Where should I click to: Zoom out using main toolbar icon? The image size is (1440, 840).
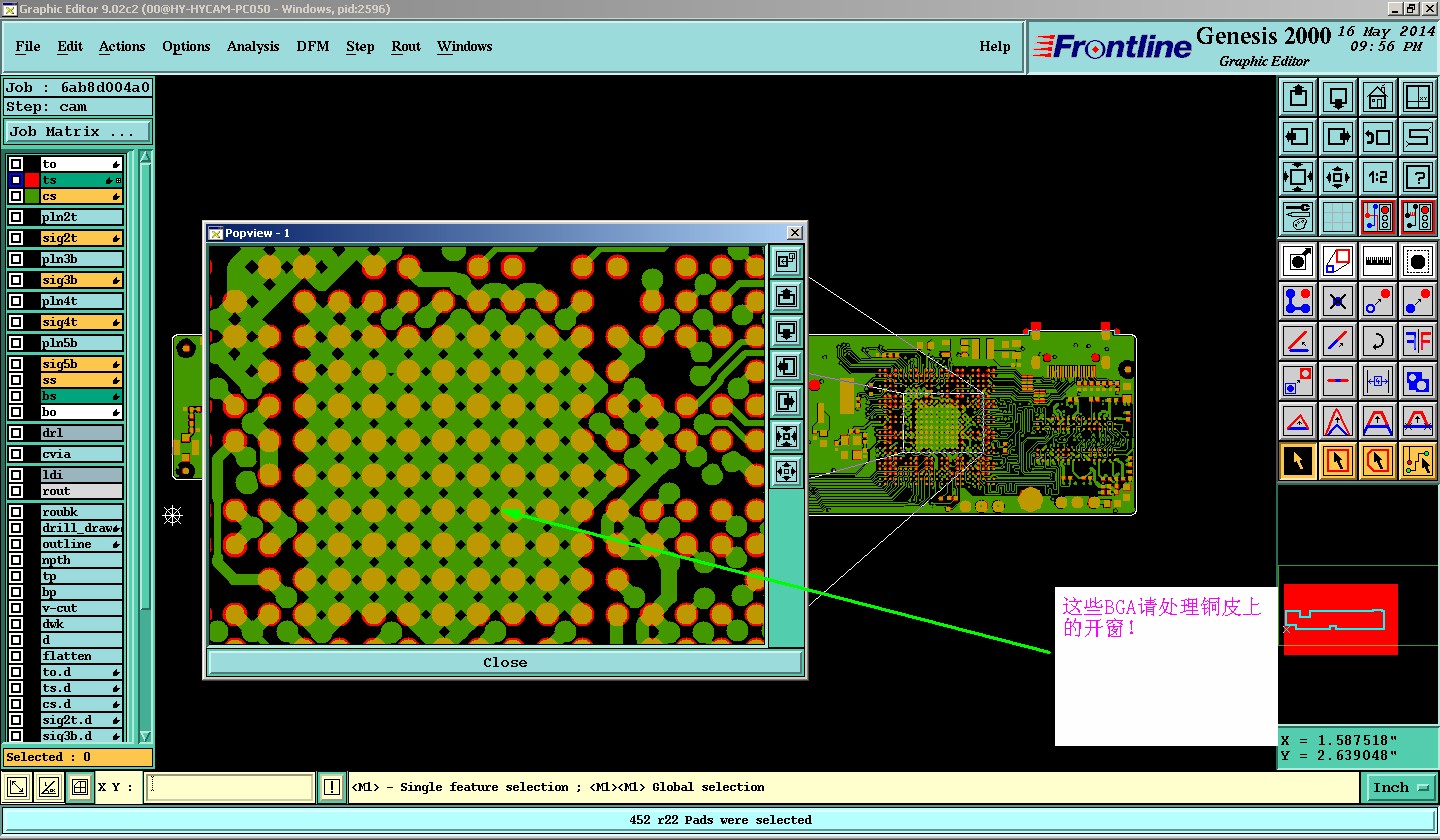1338,177
